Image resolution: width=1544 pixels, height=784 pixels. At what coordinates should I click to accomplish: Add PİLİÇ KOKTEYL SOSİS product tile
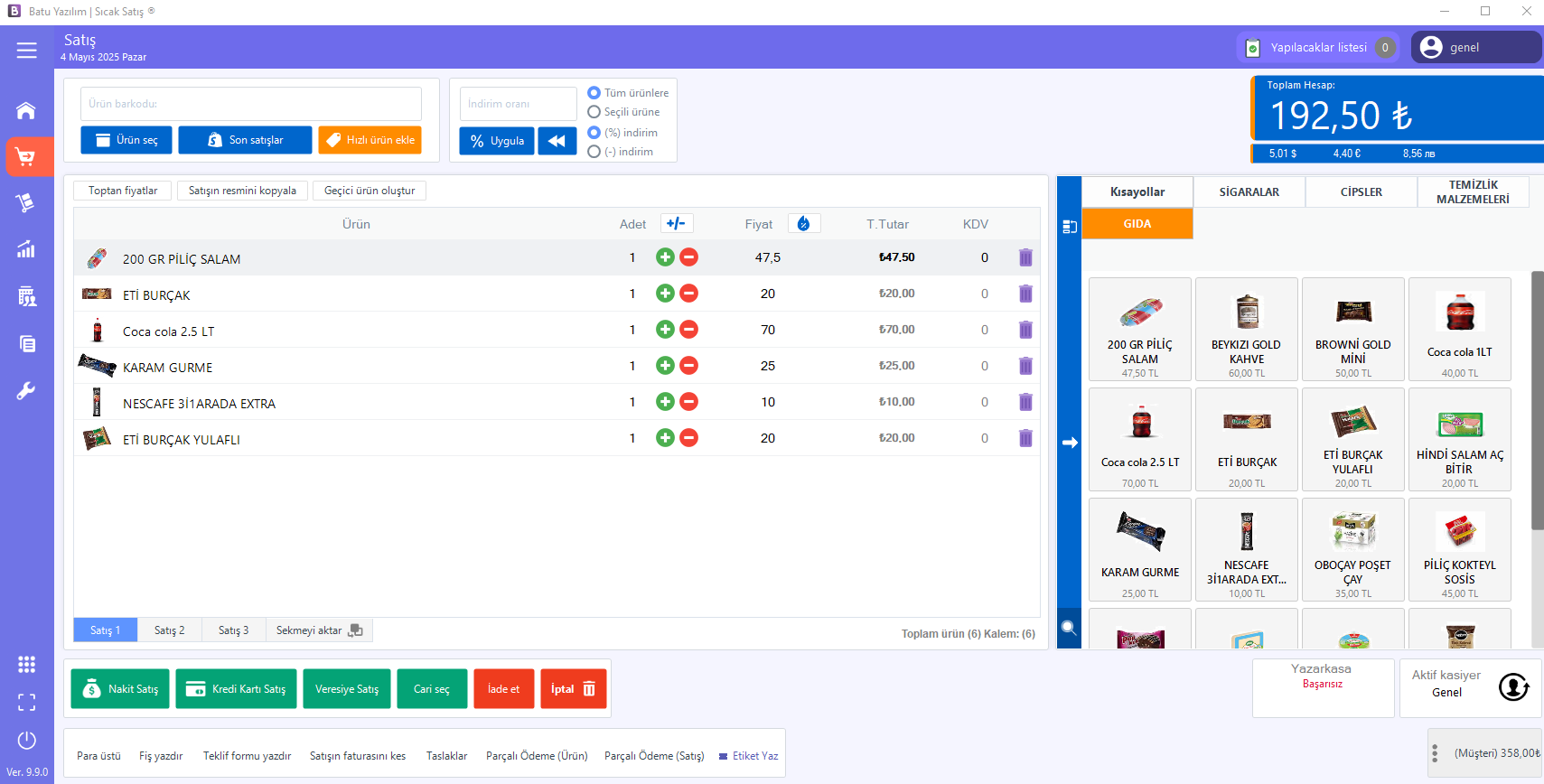point(1460,549)
